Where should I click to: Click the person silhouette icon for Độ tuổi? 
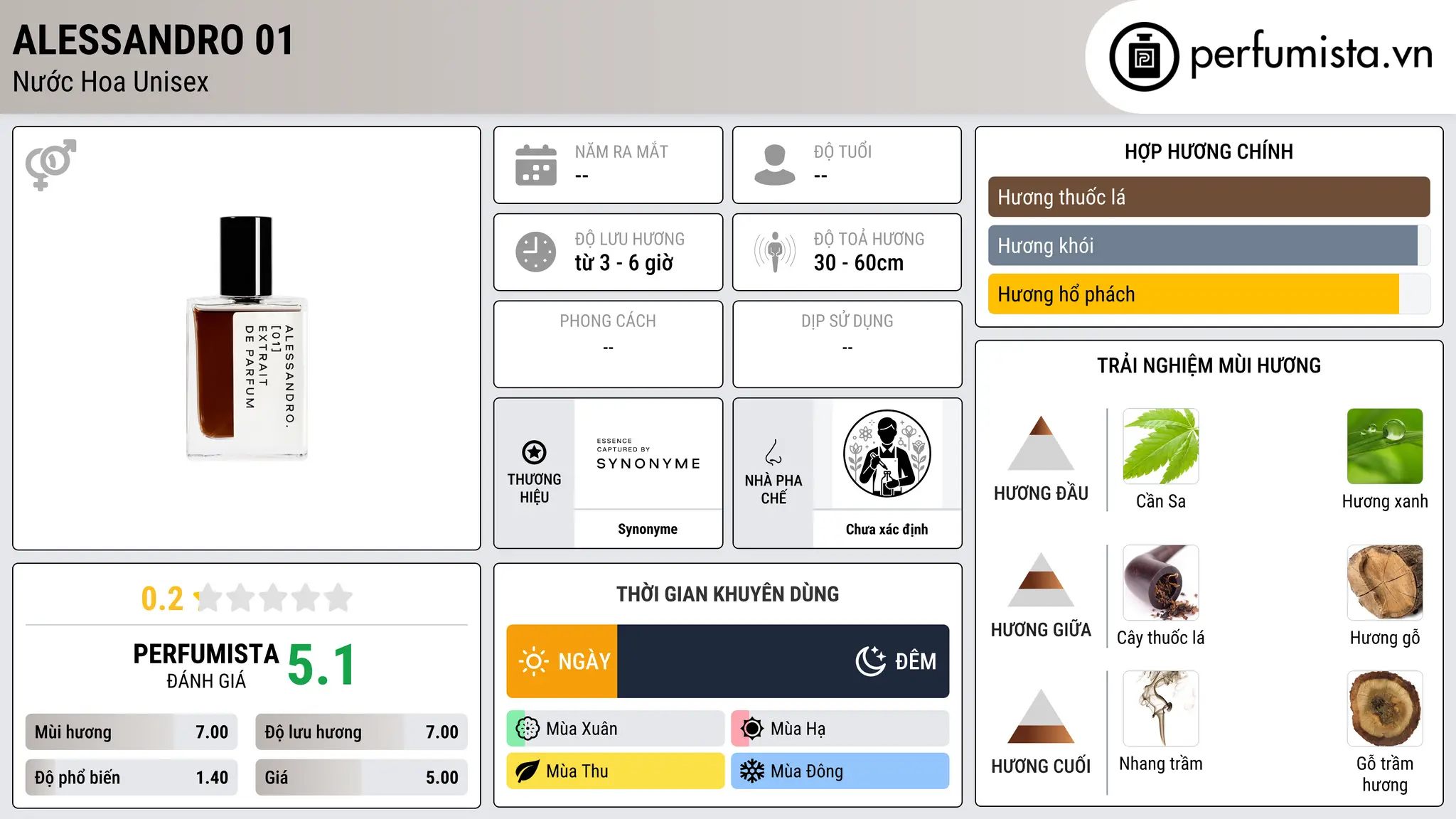pyautogui.click(x=774, y=165)
